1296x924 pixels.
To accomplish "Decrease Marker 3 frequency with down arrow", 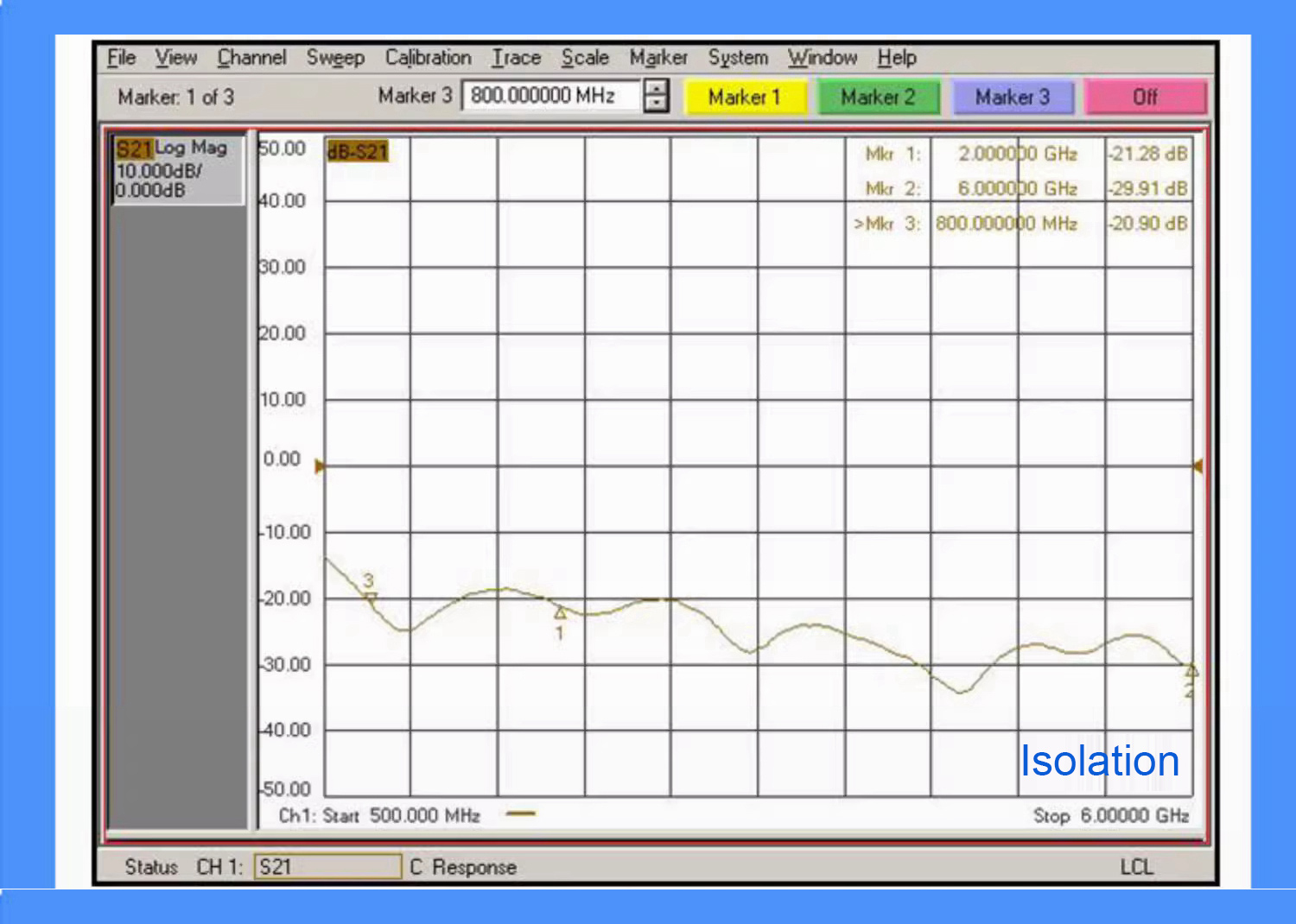I will pyautogui.click(x=657, y=104).
